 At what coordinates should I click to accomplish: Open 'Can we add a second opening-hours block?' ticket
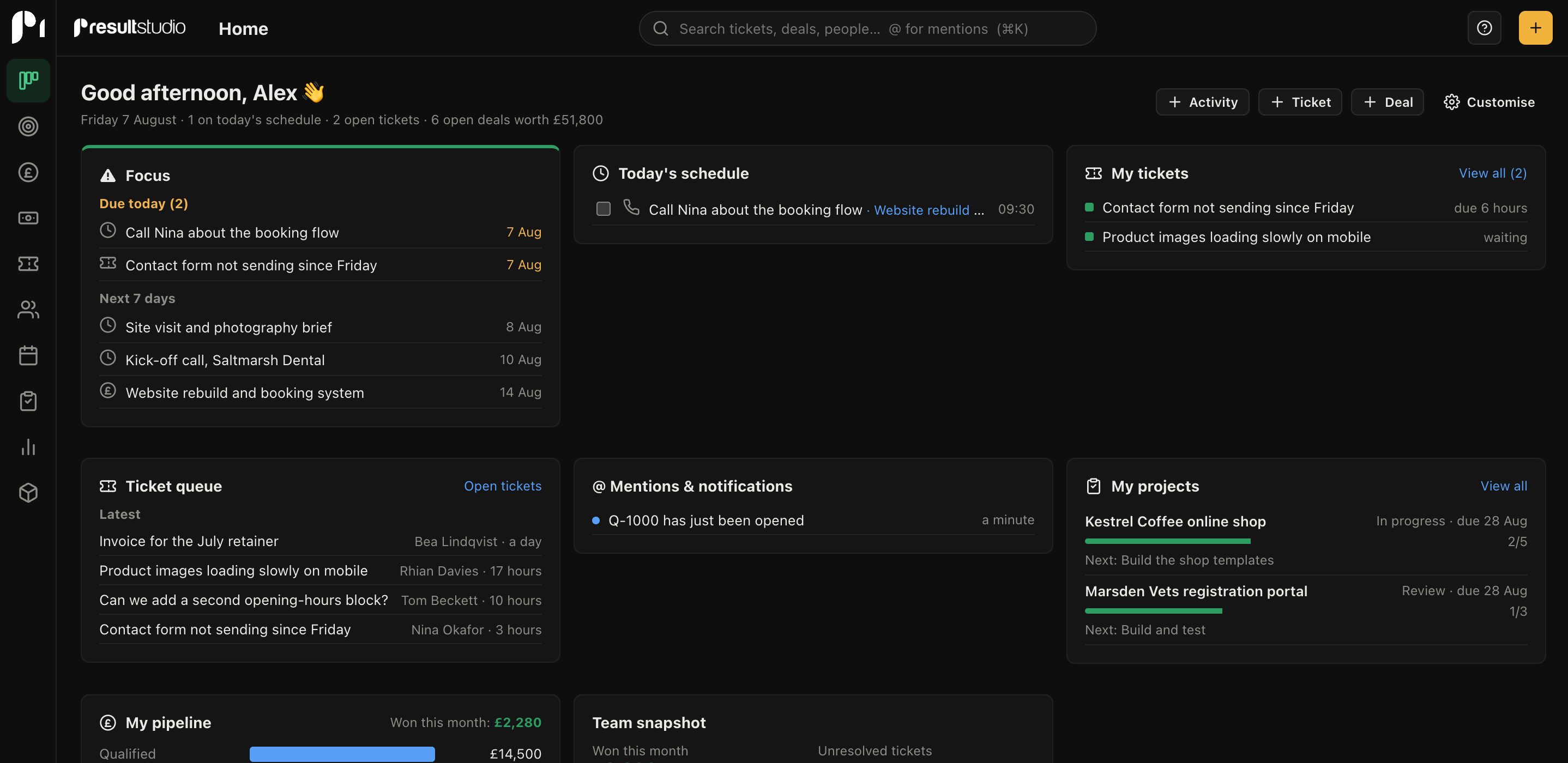coord(320,601)
